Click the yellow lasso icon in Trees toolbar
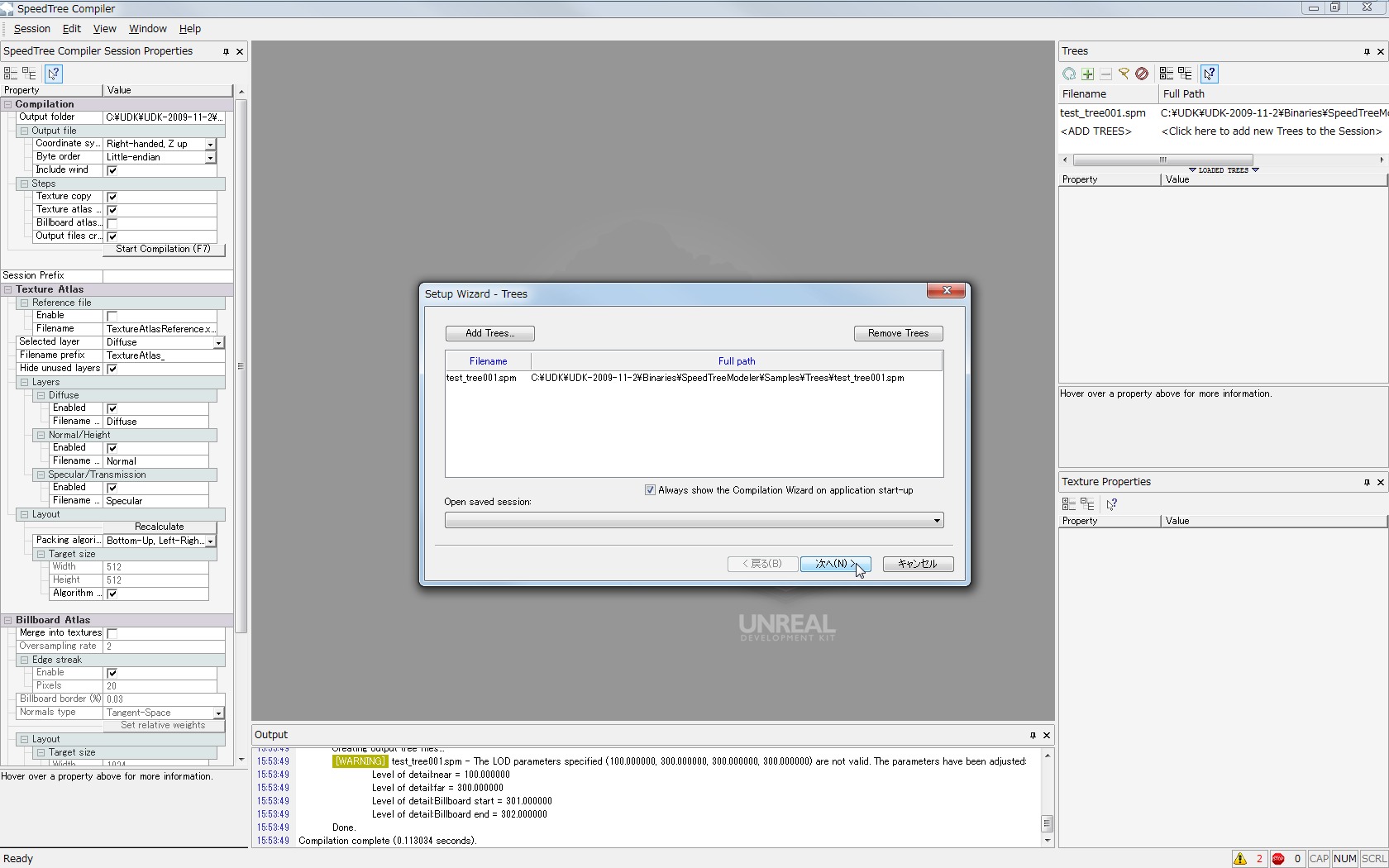This screenshot has height=868, width=1389. point(1124,74)
